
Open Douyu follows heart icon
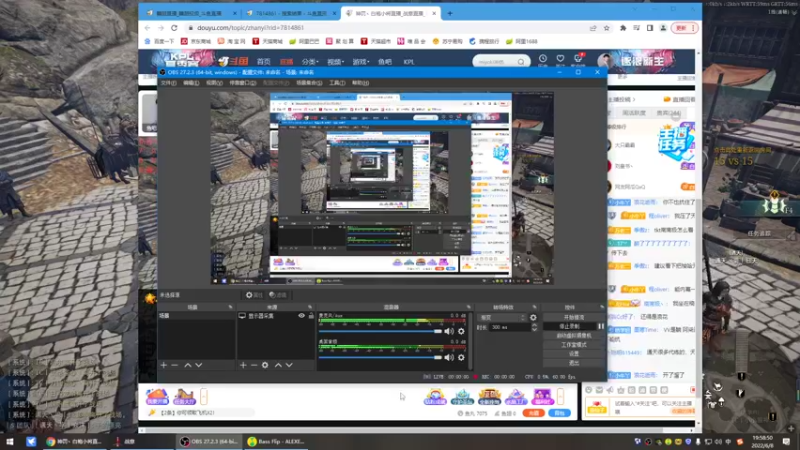560,60
